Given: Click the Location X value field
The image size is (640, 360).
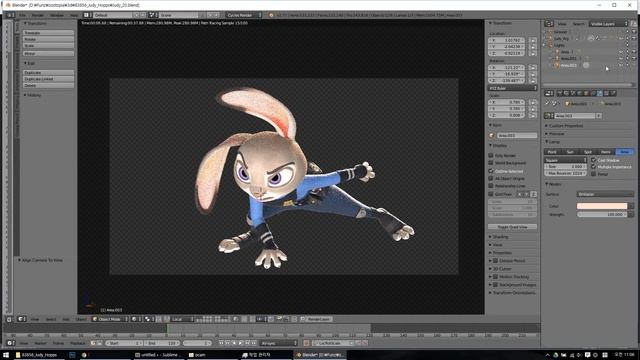Looking at the screenshot, I should (x=507, y=40).
